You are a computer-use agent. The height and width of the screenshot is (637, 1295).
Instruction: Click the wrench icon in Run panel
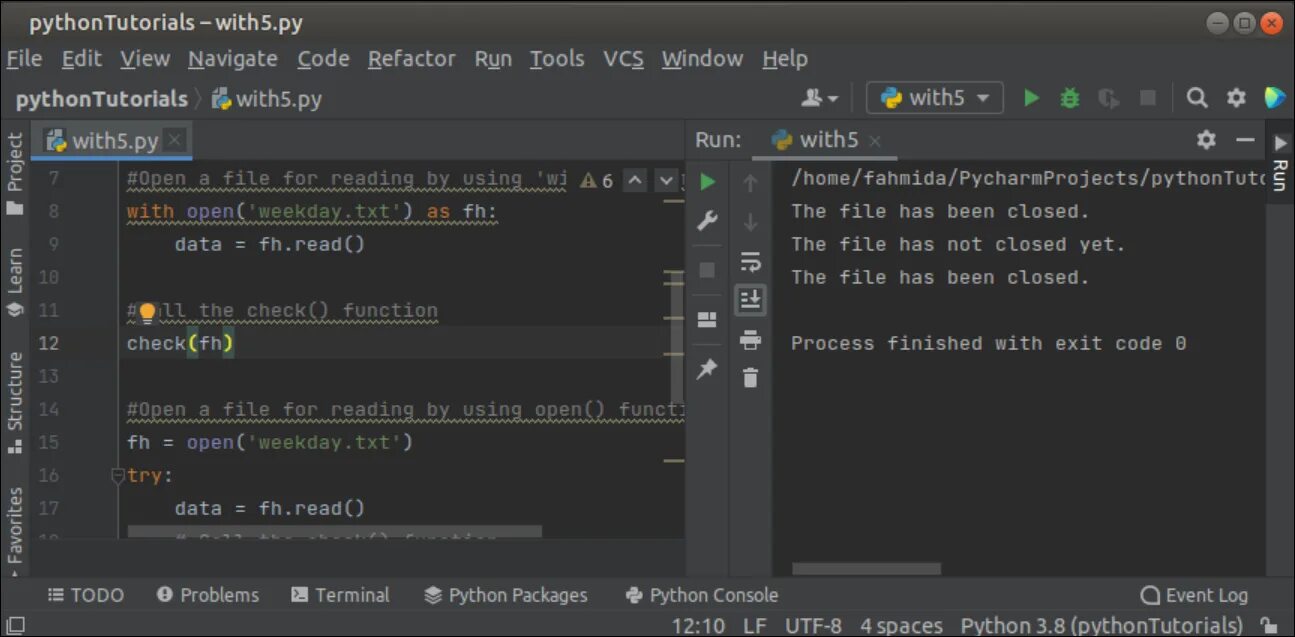coord(708,221)
